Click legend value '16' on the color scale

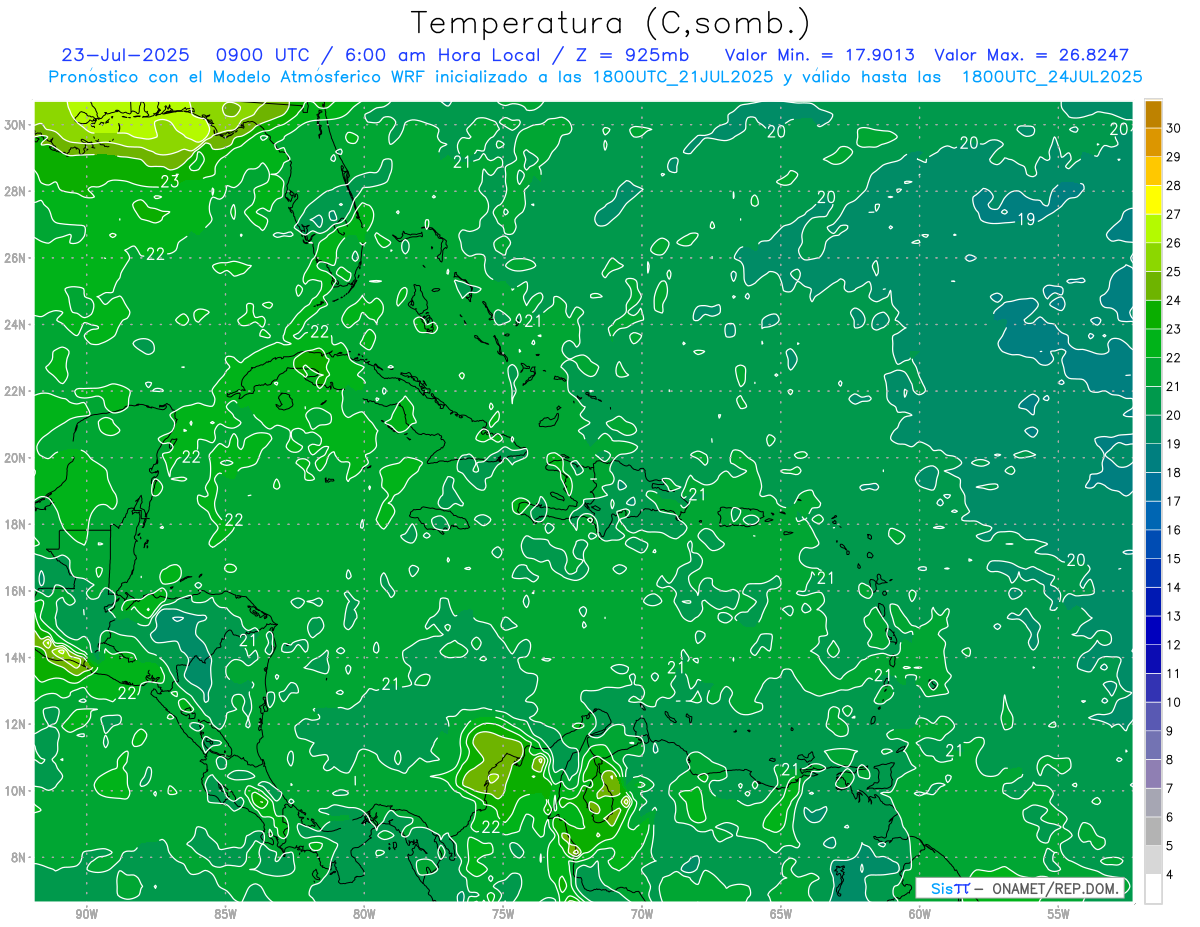1174,530
